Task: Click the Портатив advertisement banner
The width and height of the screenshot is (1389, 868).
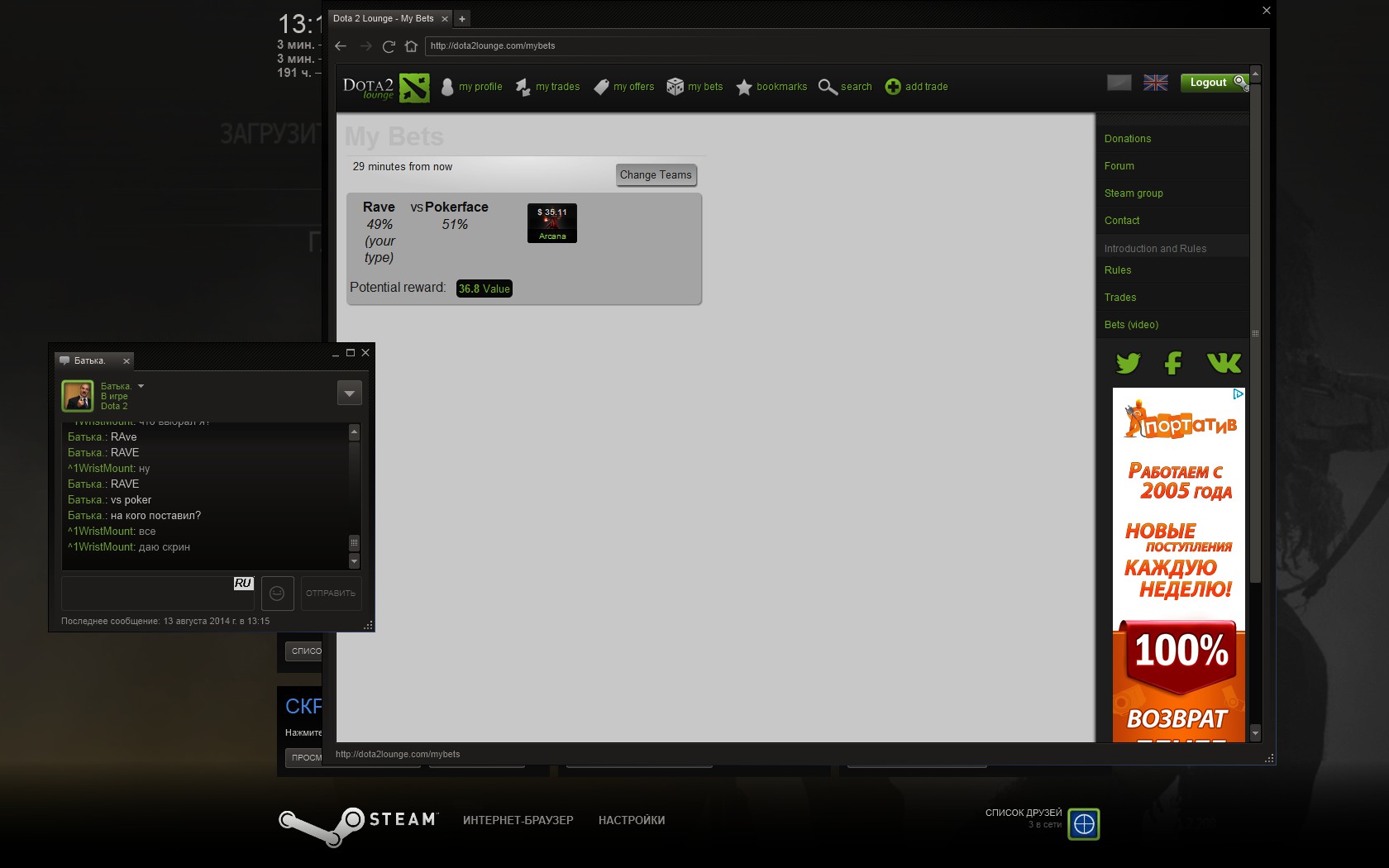Action: pos(1179,565)
